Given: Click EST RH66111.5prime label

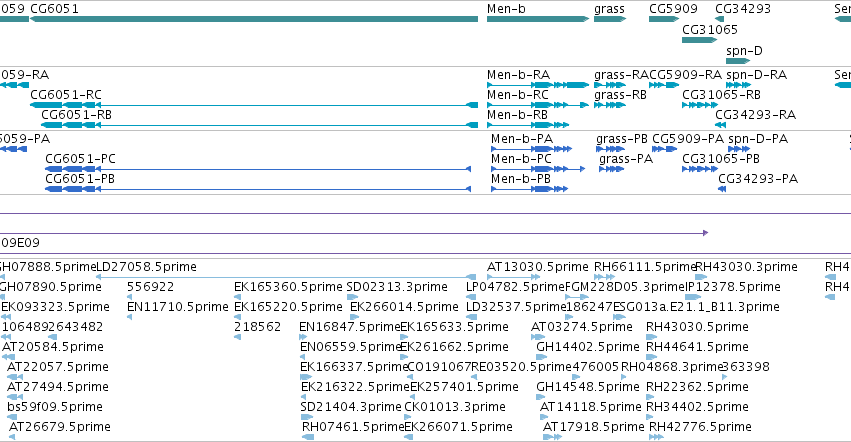Looking at the screenshot, I should tap(645, 267).
